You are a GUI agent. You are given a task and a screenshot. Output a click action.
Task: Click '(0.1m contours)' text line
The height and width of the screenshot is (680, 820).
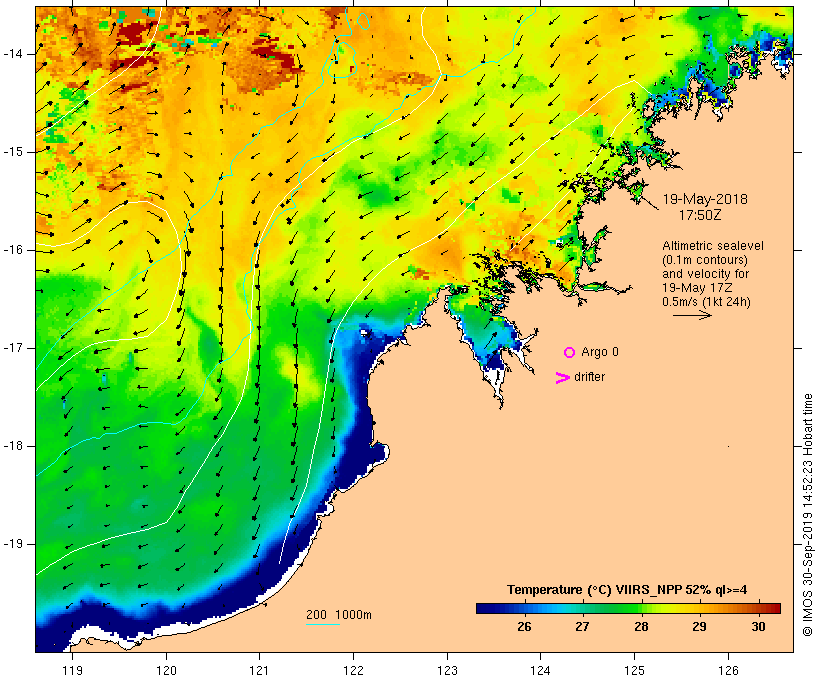(x=705, y=260)
